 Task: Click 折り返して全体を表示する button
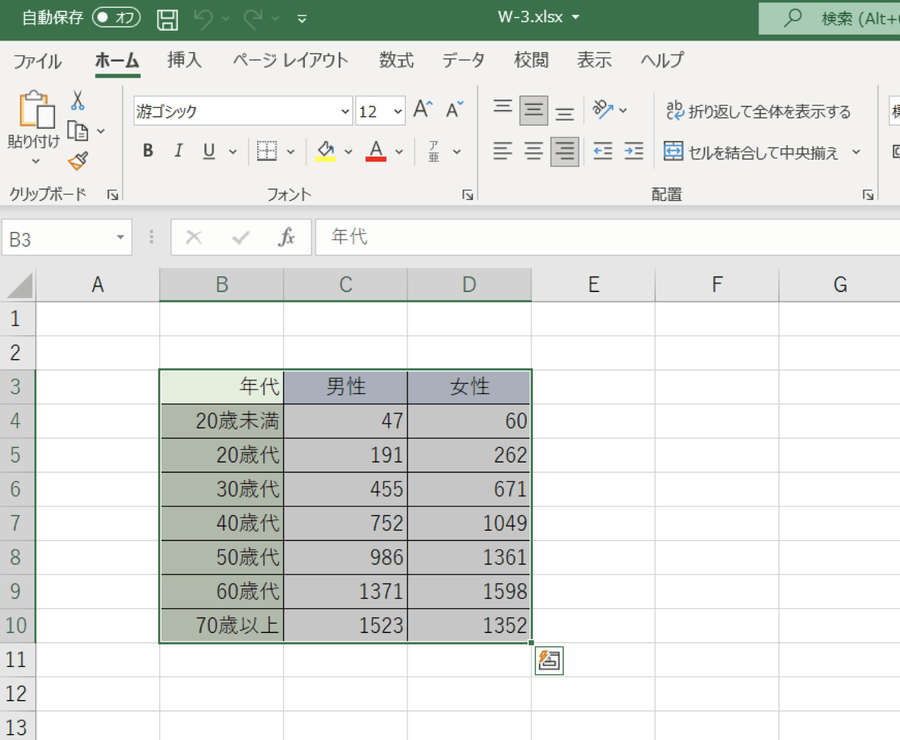[x=757, y=111]
